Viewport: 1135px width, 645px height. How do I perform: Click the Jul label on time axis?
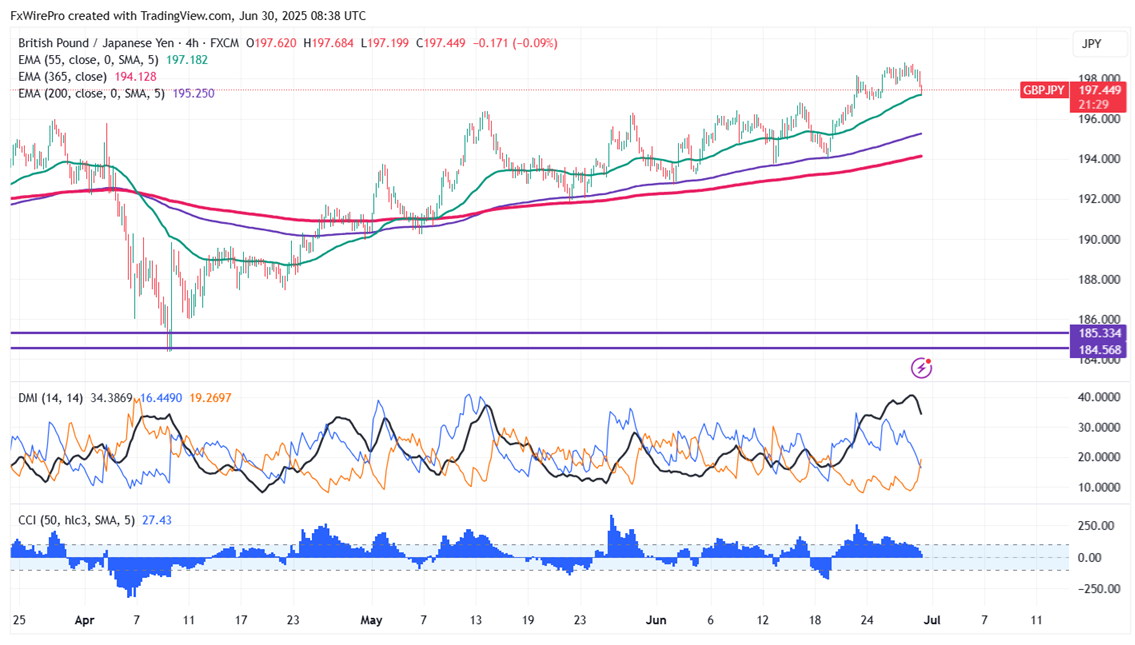pos(932,620)
